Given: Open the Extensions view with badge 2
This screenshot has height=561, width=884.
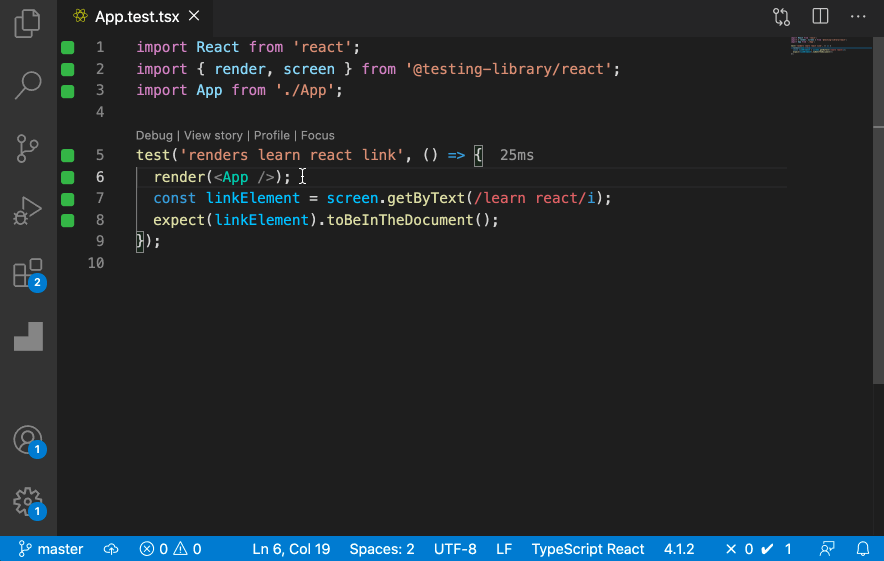Looking at the screenshot, I should coord(28,273).
